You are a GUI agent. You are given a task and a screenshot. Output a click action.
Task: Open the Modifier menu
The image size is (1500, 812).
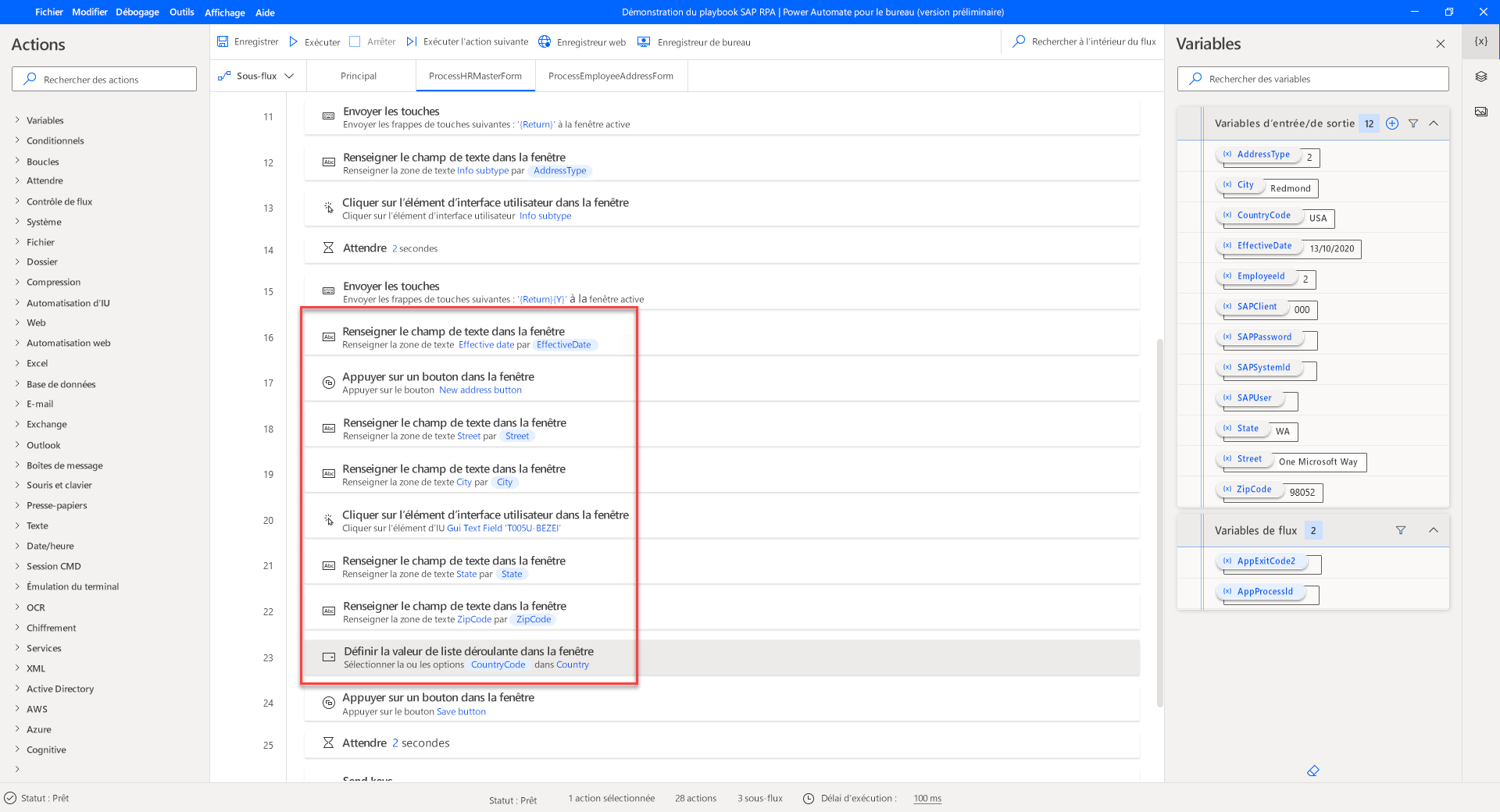[90, 12]
